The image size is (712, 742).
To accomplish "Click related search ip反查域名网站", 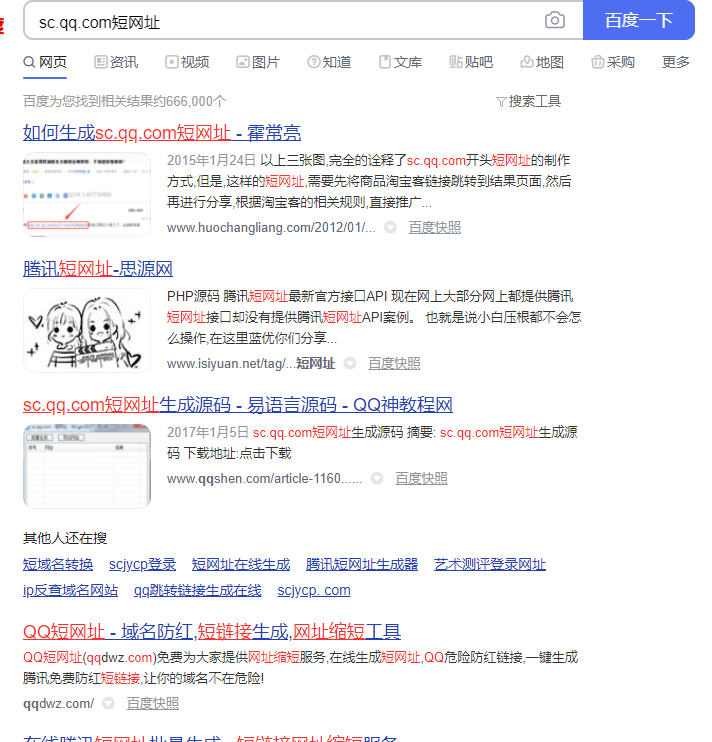I will [70, 590].
